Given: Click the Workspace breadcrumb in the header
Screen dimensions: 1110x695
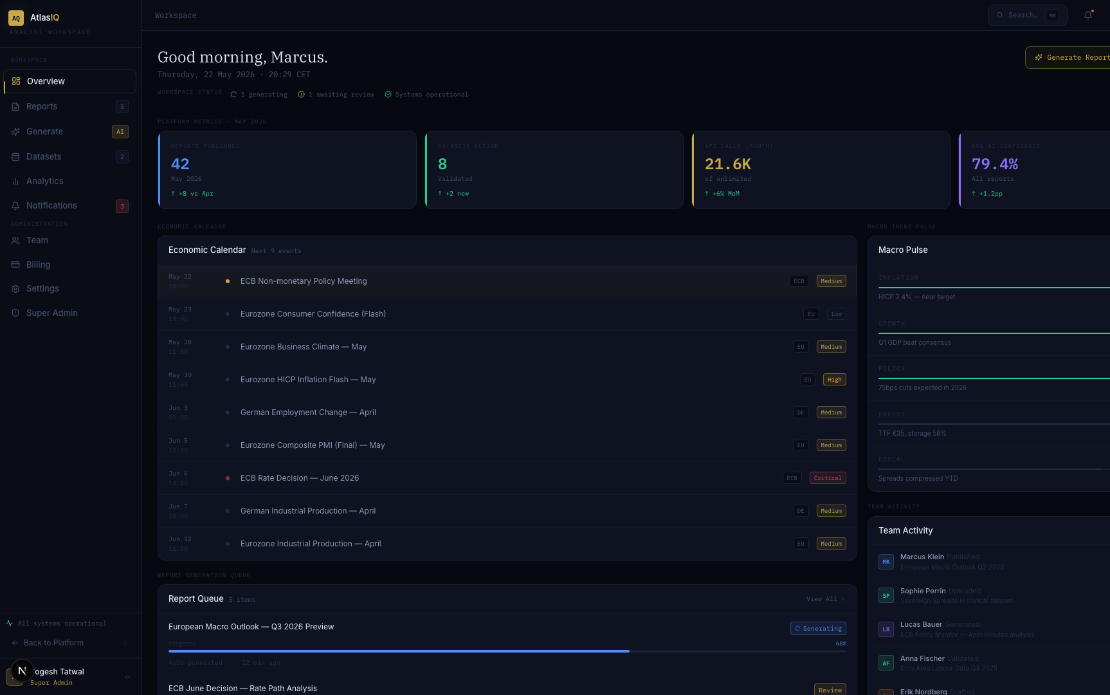Looking at the screenshot, I should pyautogui.click(x=176, y=16).
